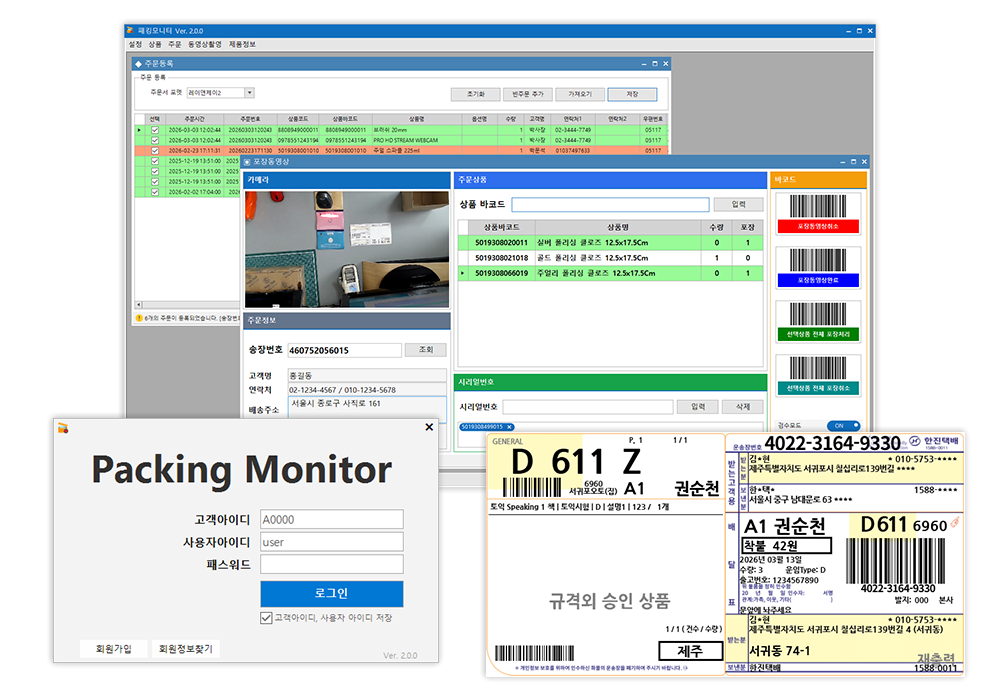Viewport: 1000px width, 700px height.
Task: Uncheck the save customer and user ID checkbox
Action: [x=266, y=618]
